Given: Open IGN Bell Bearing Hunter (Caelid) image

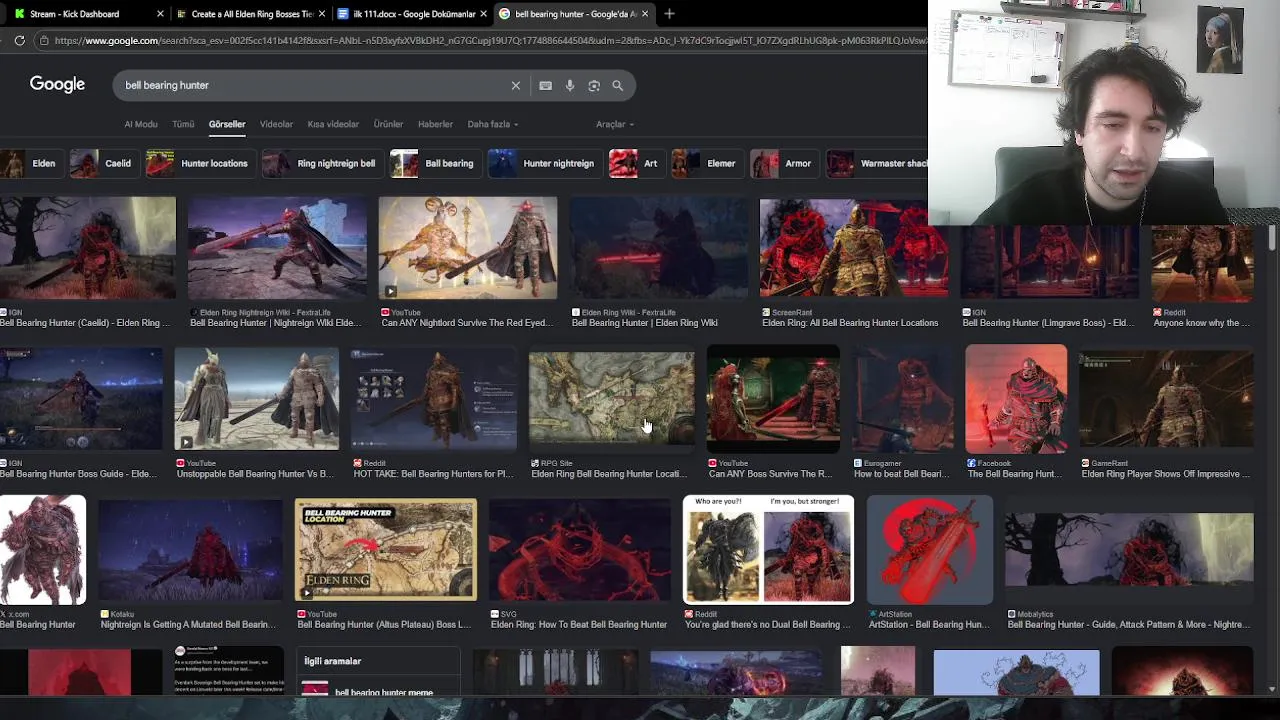Looking at the screenshot, I should click(88, 248).
